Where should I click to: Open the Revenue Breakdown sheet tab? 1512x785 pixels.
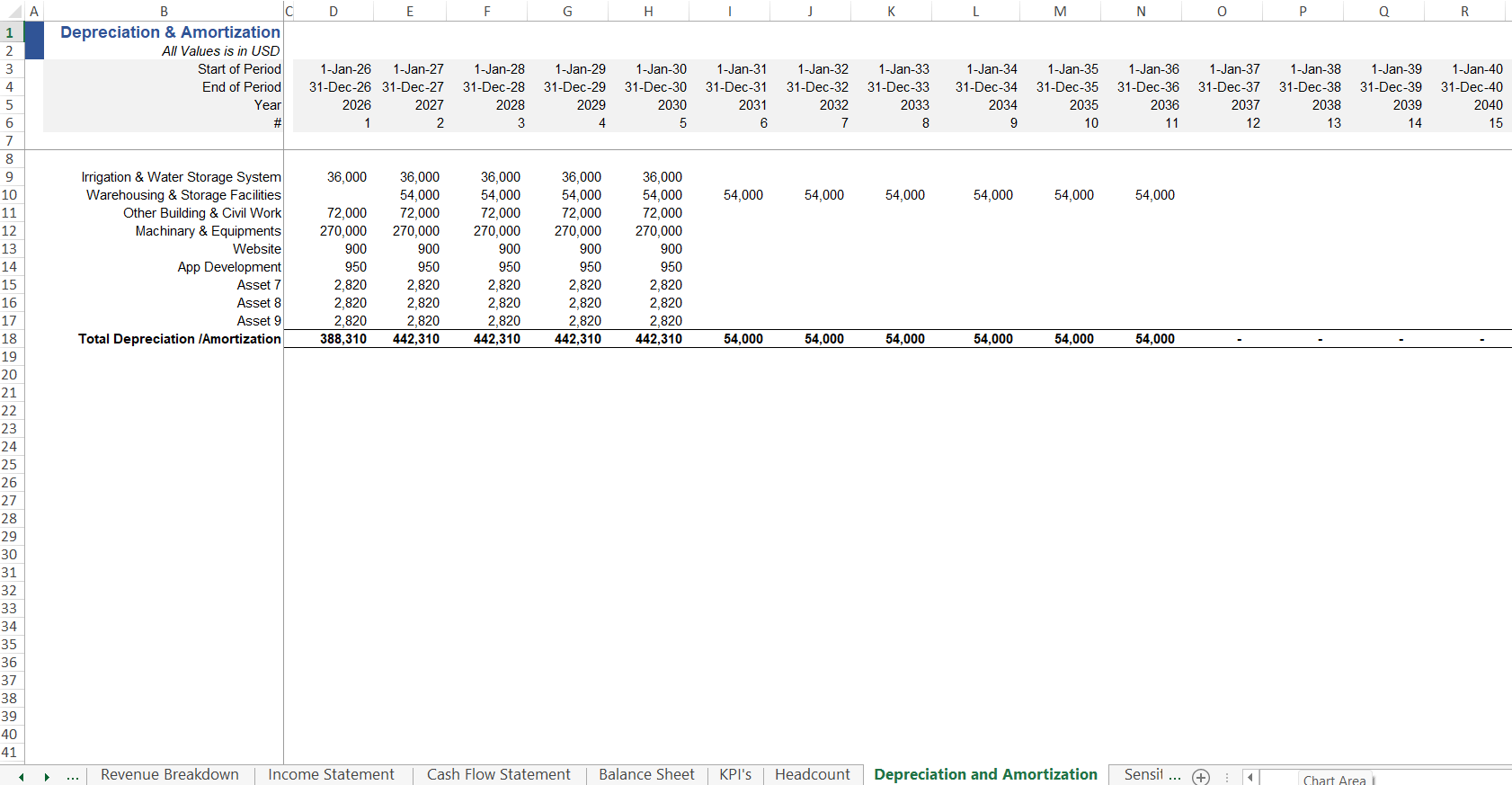tap(169, 775)
